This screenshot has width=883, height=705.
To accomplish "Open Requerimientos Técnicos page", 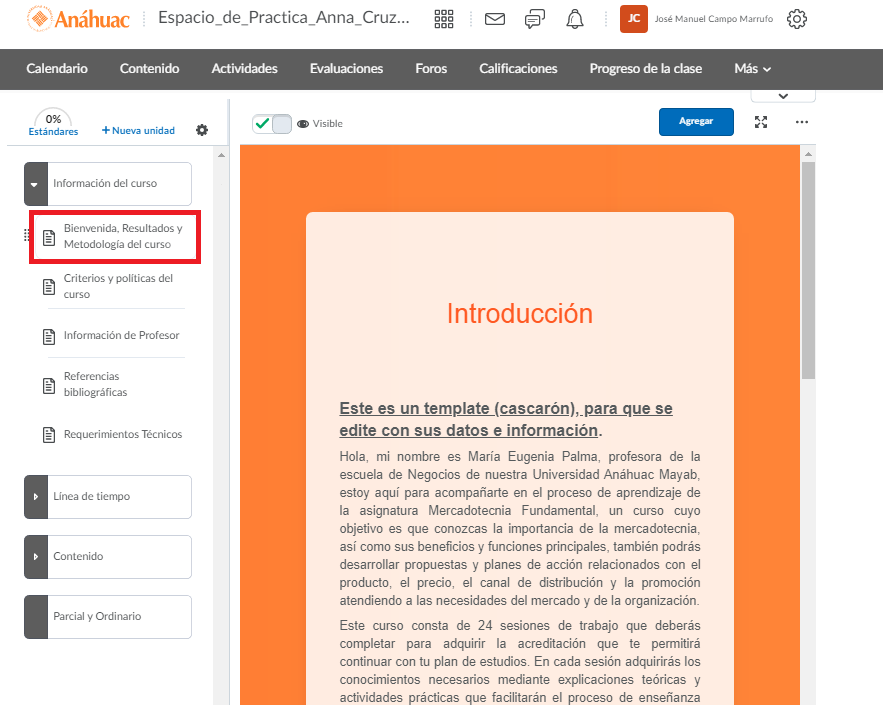I will [122, 435].
